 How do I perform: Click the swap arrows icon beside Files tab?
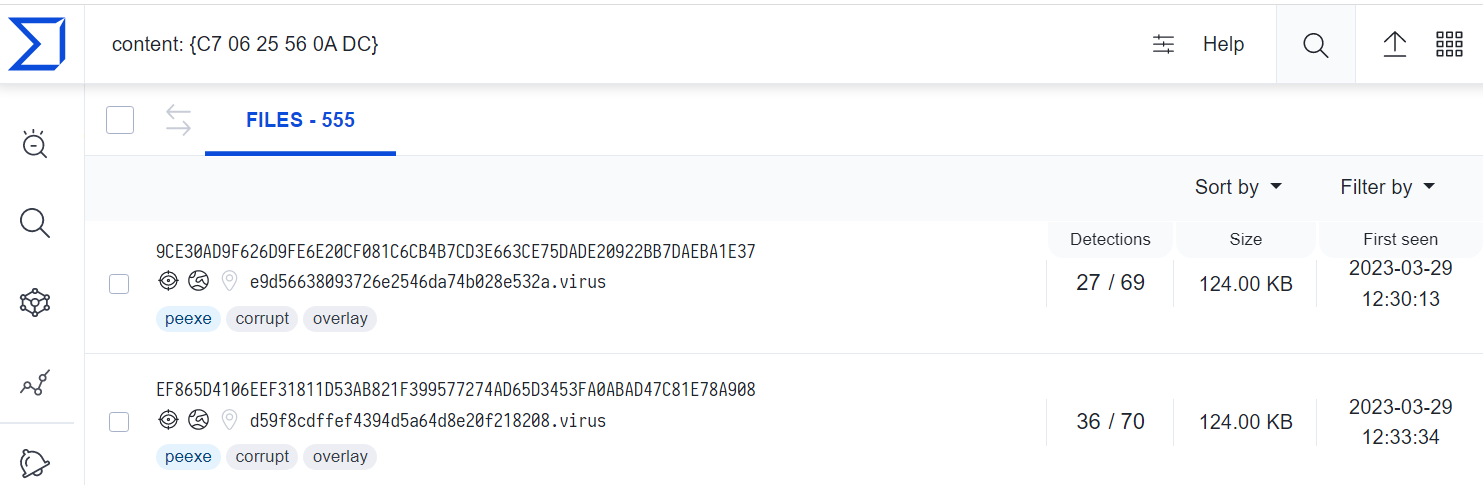(178, 120)
